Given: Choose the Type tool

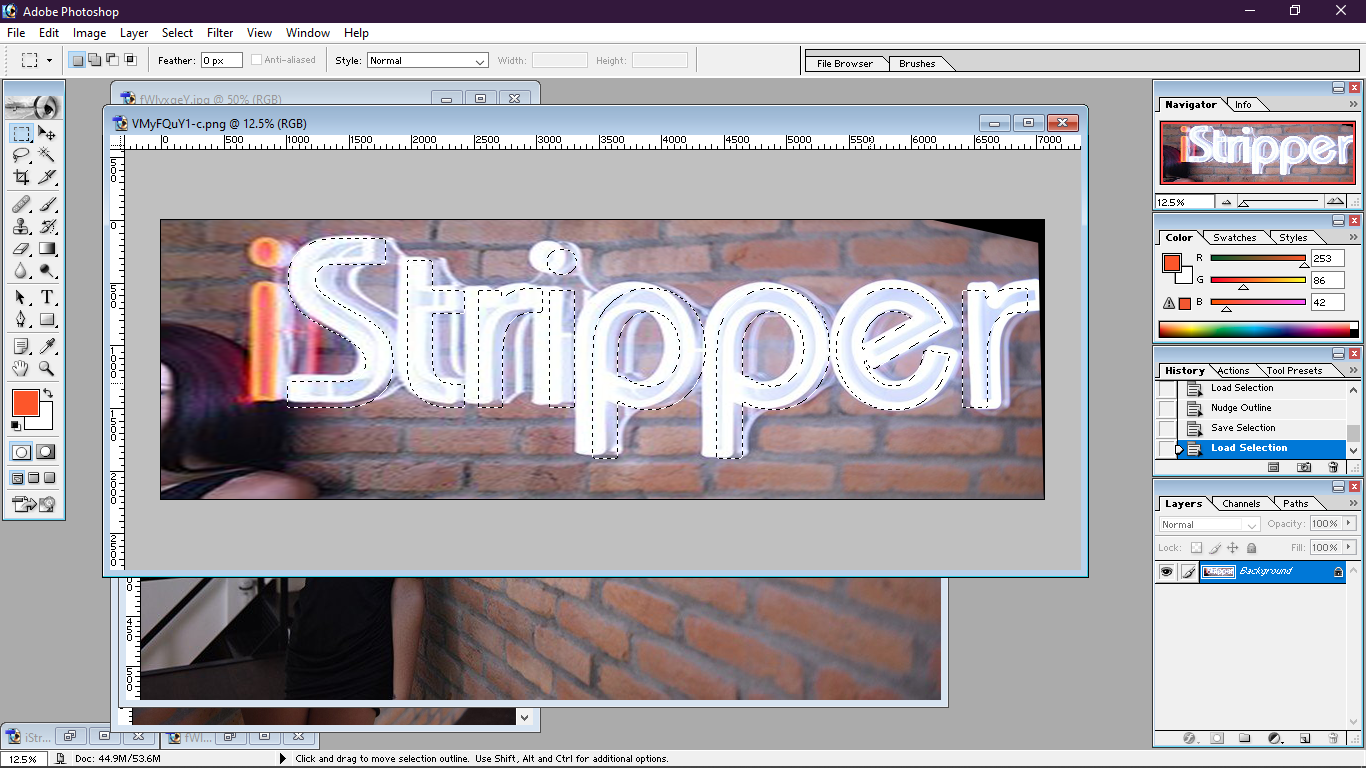Looking at the screenshot, I should click(x=47, y=298).
